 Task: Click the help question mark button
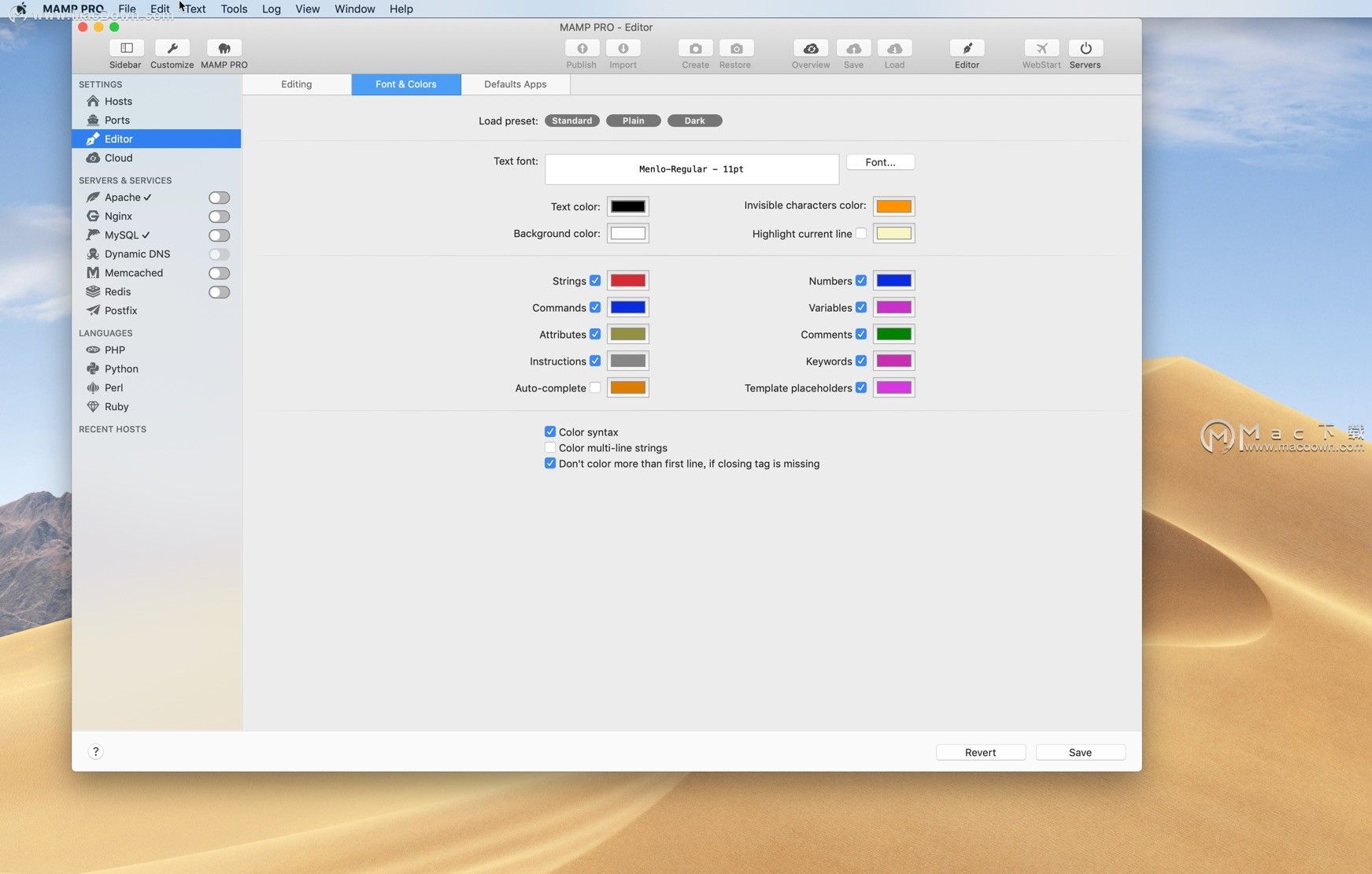96,751
